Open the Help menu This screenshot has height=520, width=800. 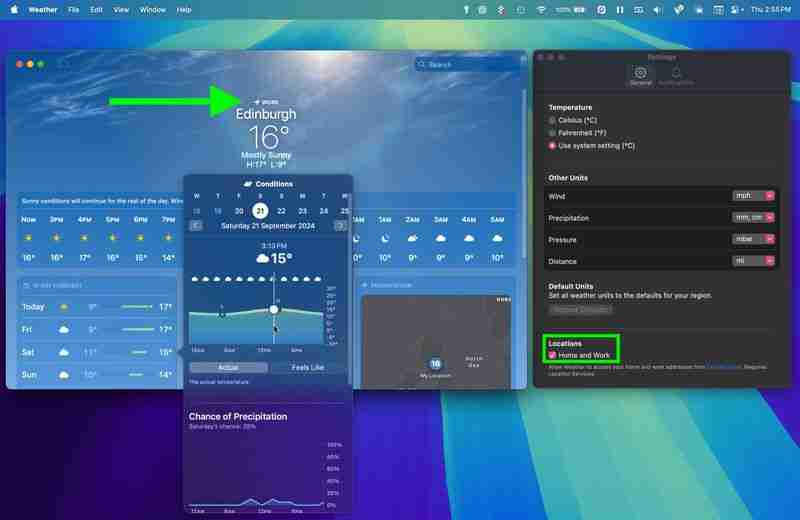[184, 10]
